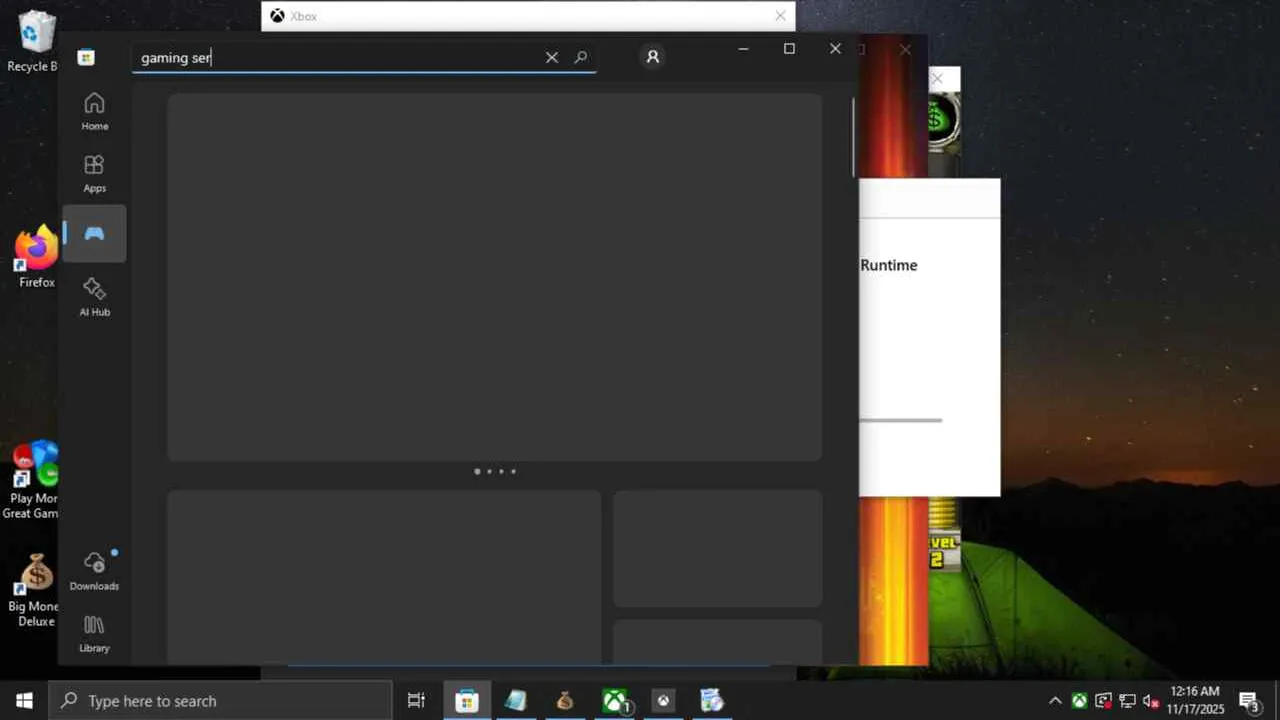Click the taskbar 'Type here to search' box
This screenshot has width=1280, height=720.
click(x=220, y=701)
